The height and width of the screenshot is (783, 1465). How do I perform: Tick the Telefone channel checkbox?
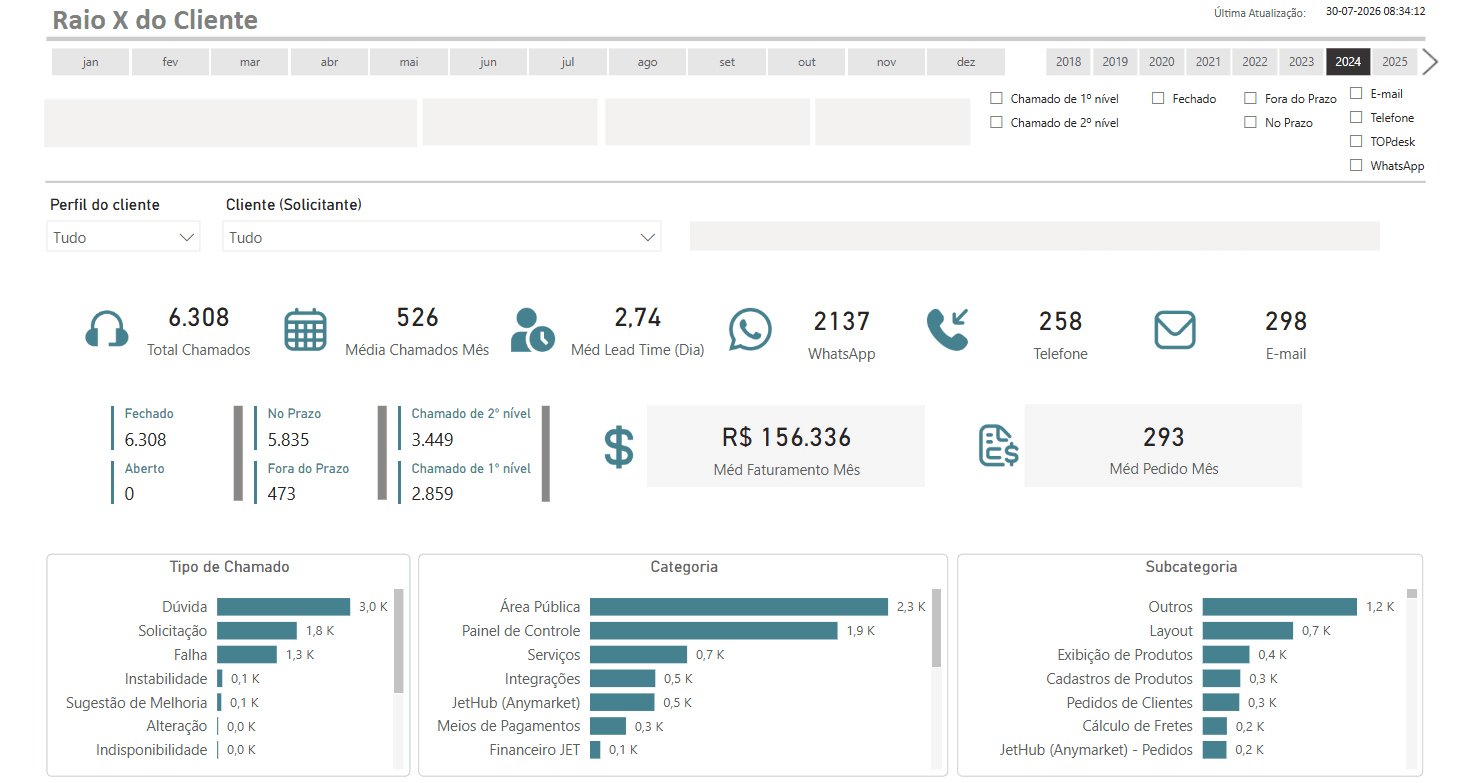pos(1356,117)
